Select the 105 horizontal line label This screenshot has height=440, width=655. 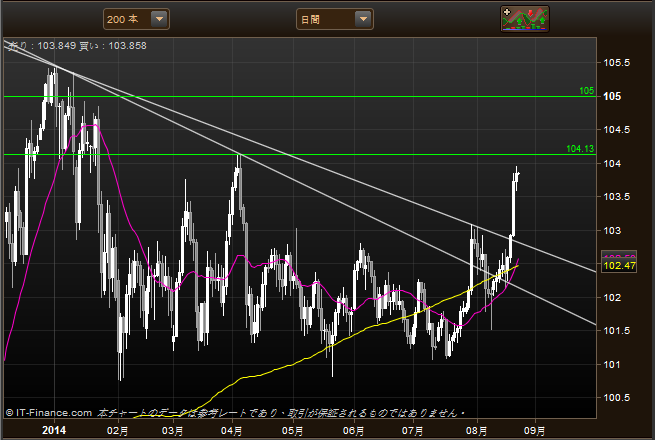tap(586, 91)
